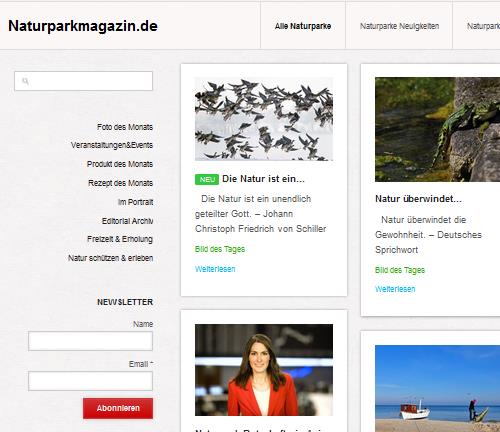This screenshot has width=500, height=432.
Task: Click the NEWSLETTER heading
Action: click(125, 302)
